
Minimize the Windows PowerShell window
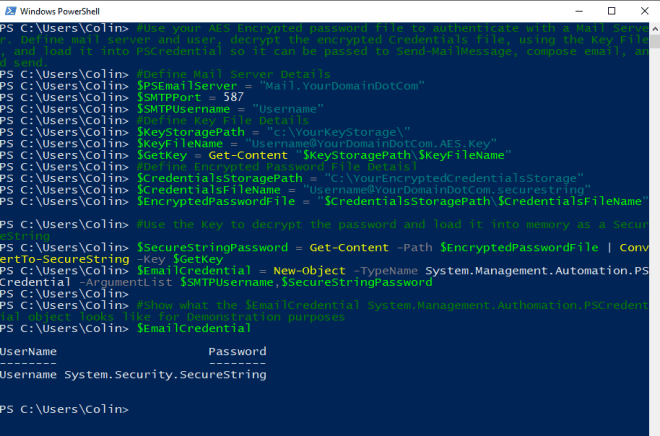click(579, 11)
